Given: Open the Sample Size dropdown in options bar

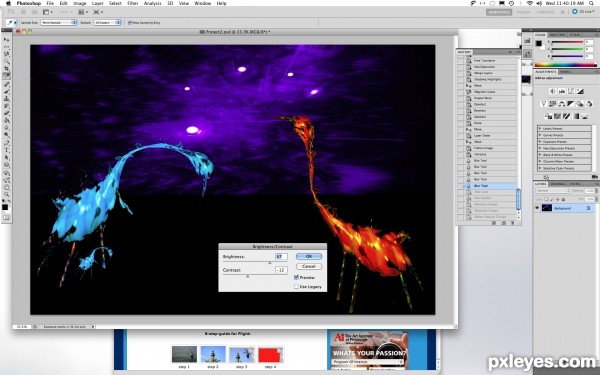Looking at the screenshot, I should pos(59,23).
